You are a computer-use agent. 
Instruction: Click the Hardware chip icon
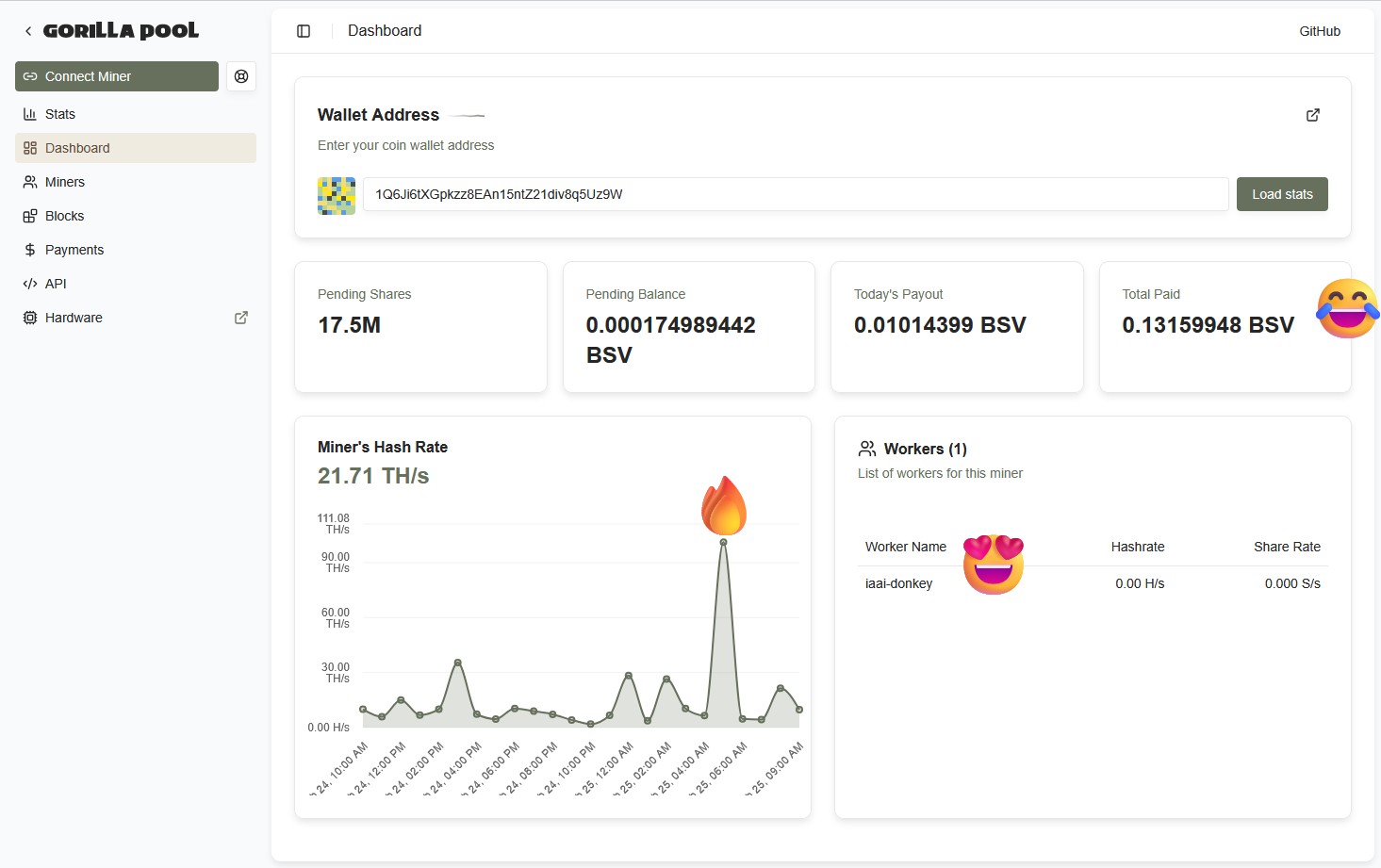(30, 318)
